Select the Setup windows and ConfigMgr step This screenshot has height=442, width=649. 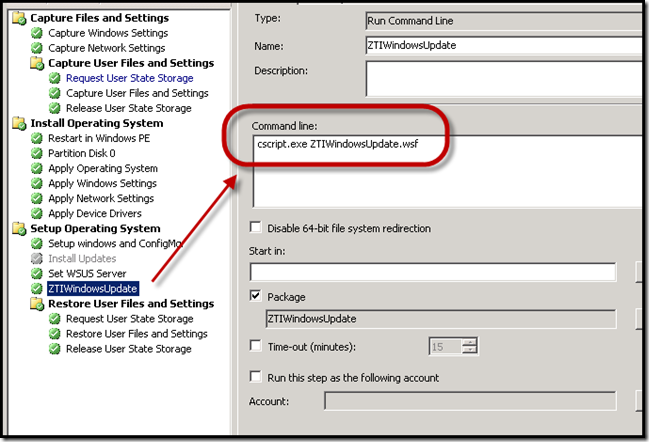coord(115,243)
